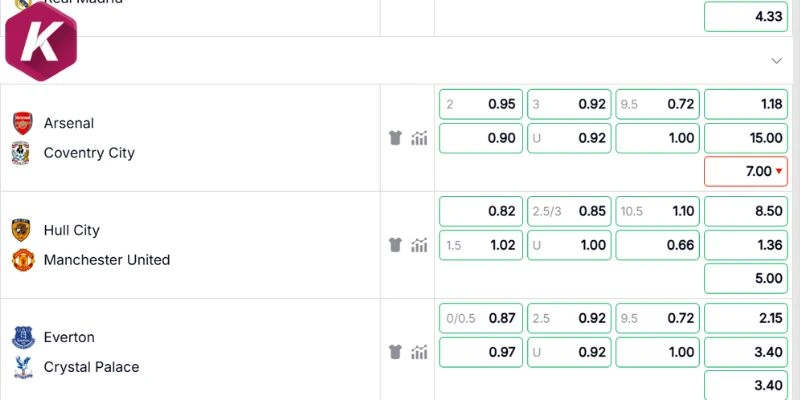Collapse the league section chevron

(777, 61)
